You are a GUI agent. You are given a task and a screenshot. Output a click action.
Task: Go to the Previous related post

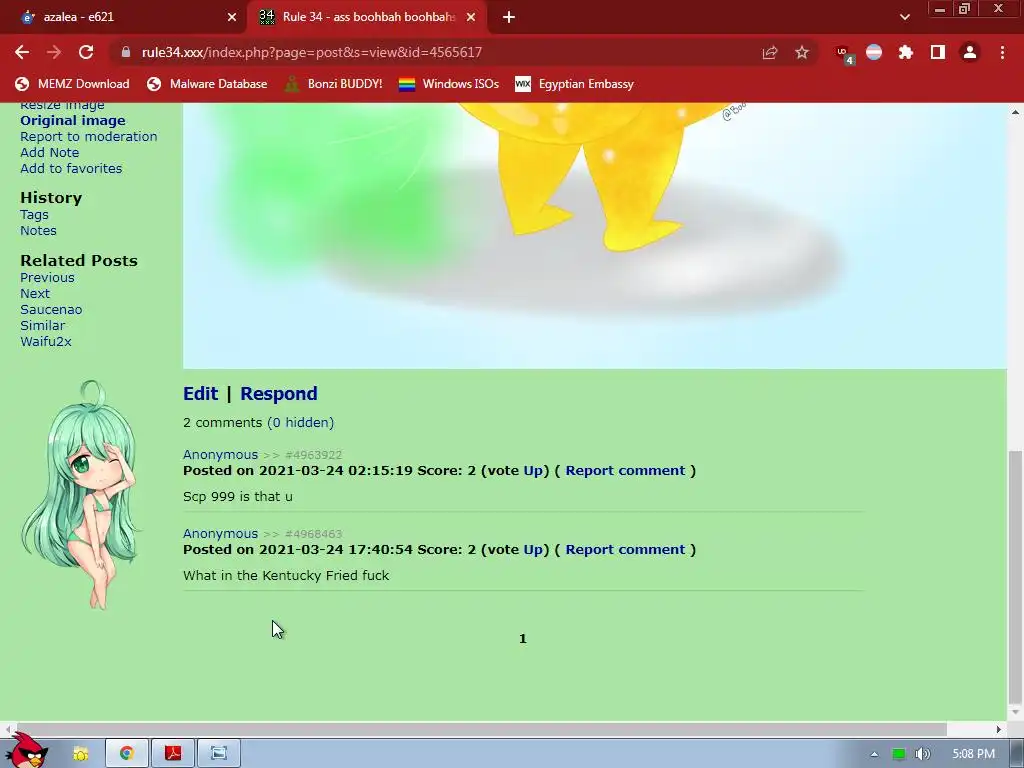(x=47, y=278)
